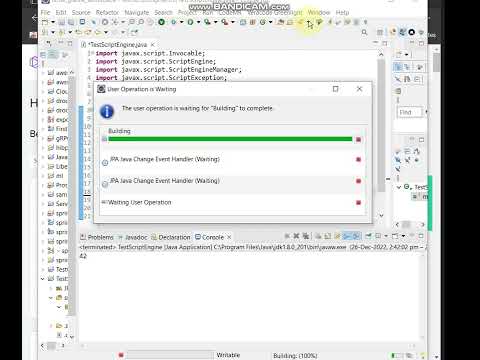Click the status bar progress bar
The image size is (480, 360).
pyautogui.click(x=170, y=355)
